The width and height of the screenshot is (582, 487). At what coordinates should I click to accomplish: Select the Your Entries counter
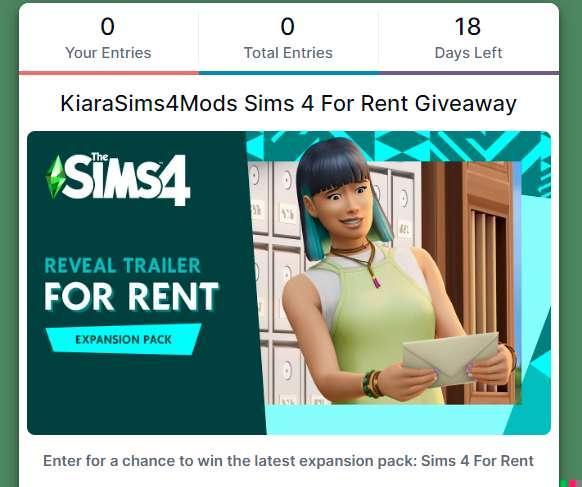pos(108,37)
